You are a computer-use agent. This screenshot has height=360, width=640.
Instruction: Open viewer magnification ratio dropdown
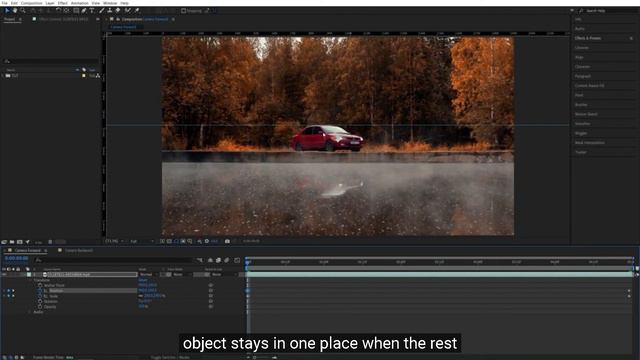tap(114, 241)
